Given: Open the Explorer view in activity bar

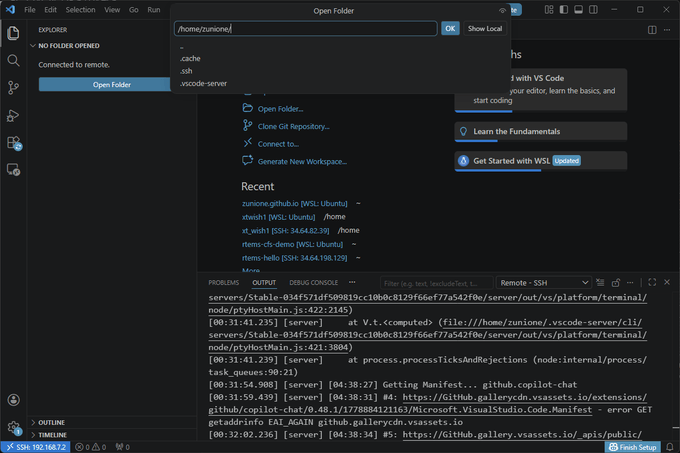Looking at the screenshot, I should point(13,33).
